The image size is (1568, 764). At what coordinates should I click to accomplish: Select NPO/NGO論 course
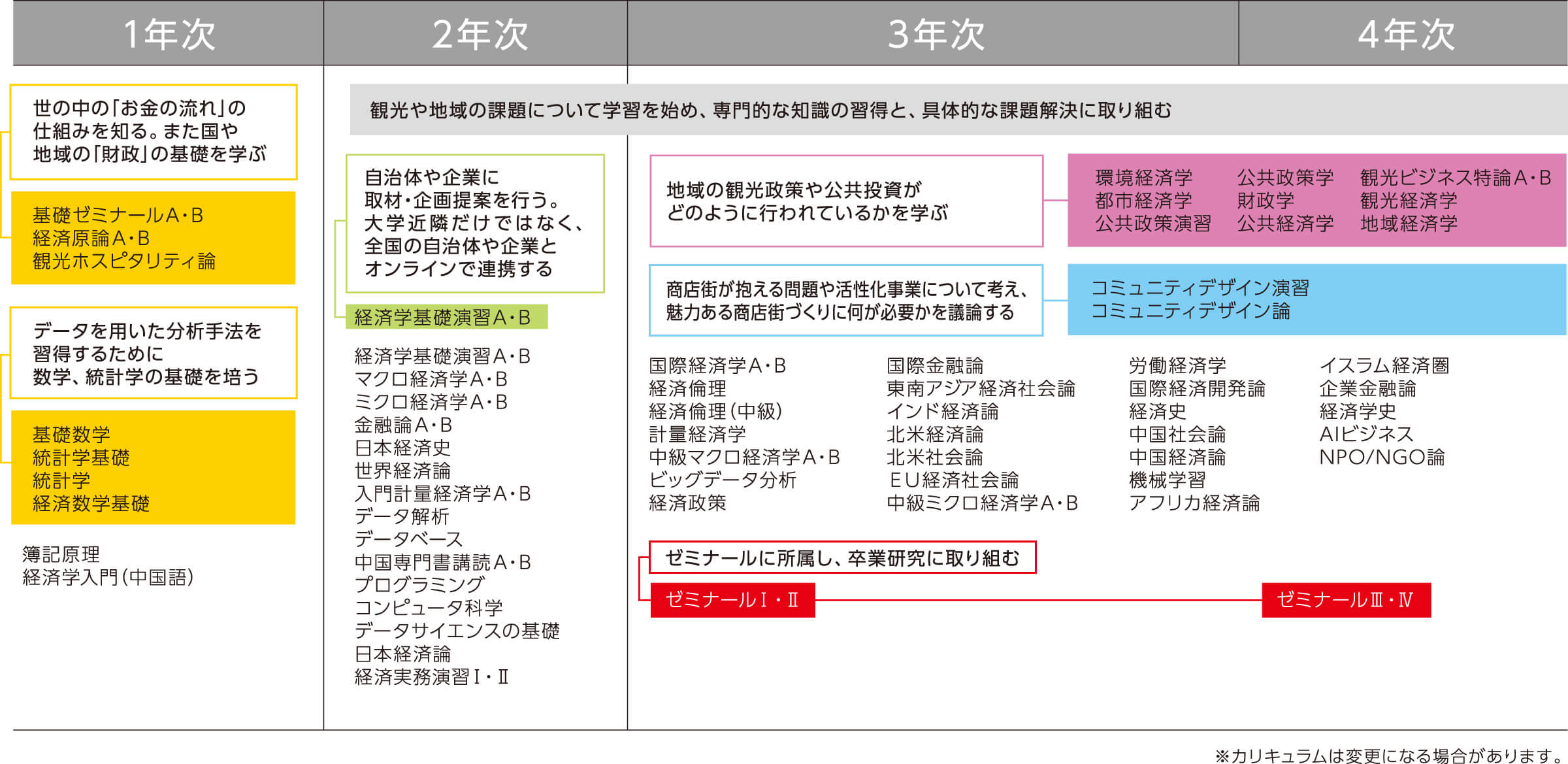point(1382,457)
